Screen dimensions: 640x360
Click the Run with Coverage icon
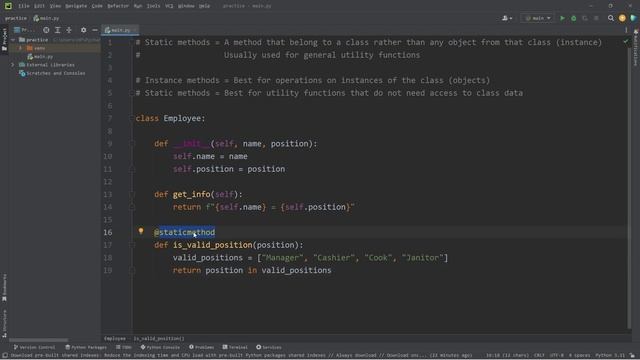[585, 18]
